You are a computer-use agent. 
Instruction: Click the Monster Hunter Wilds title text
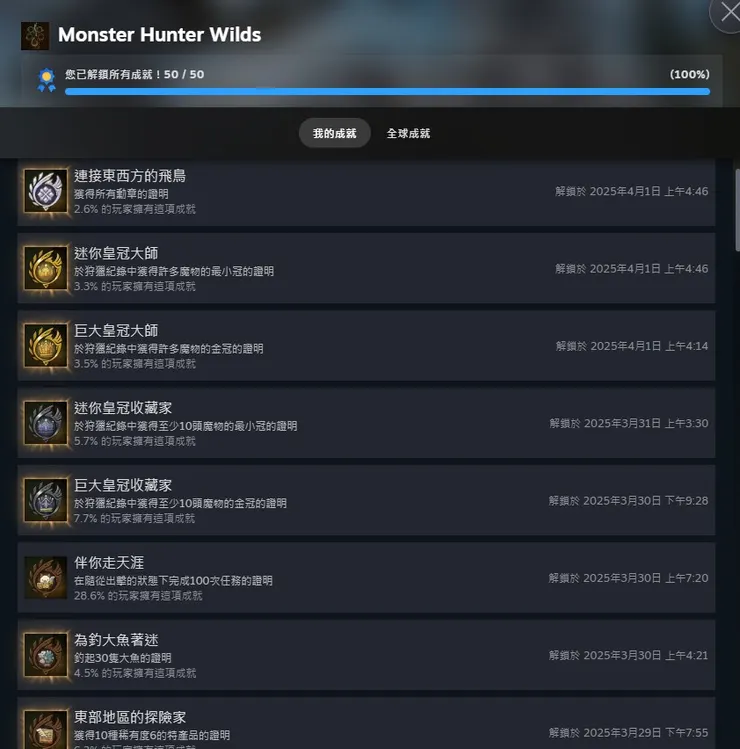pos(160,35)
